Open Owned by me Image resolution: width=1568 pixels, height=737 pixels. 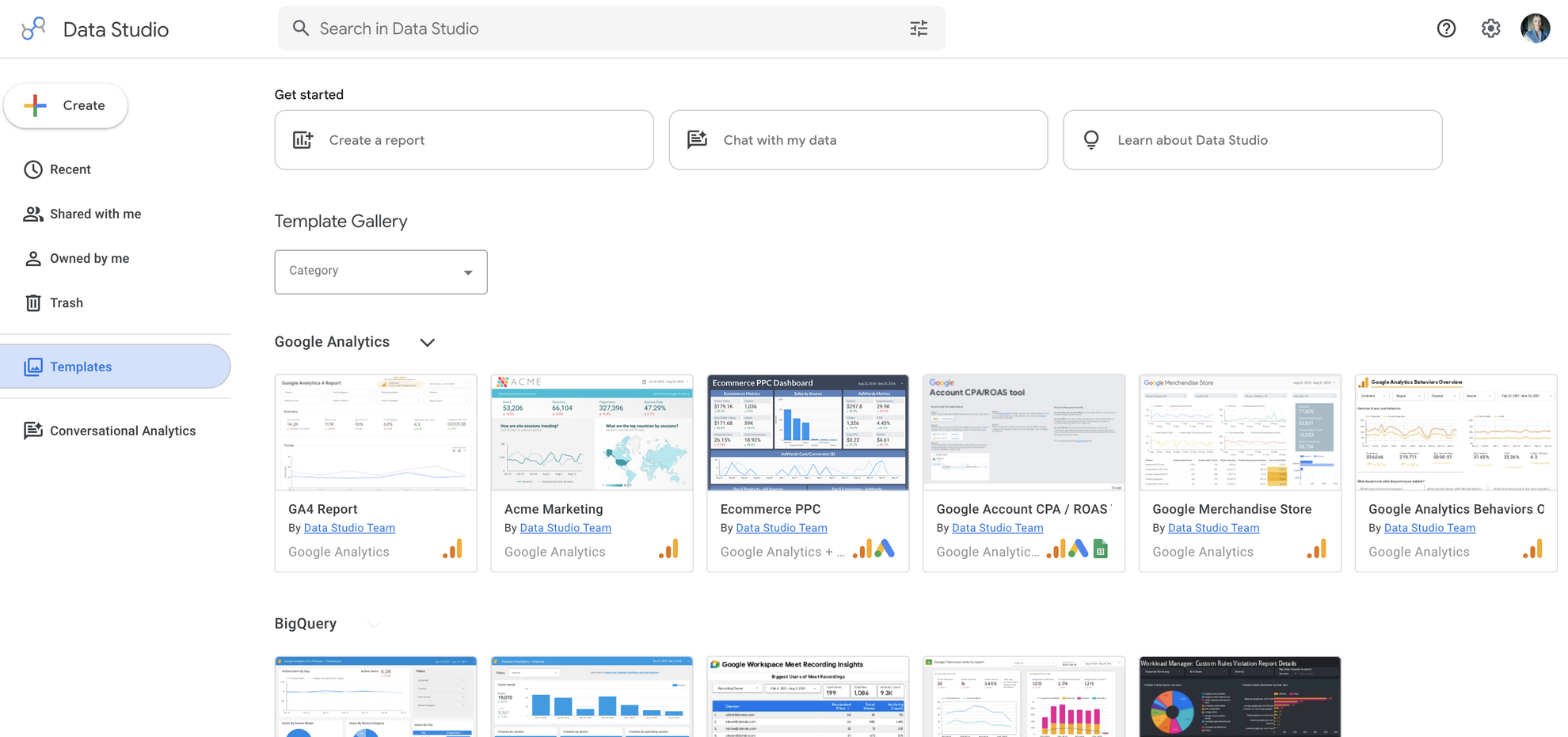coord(89,258)
